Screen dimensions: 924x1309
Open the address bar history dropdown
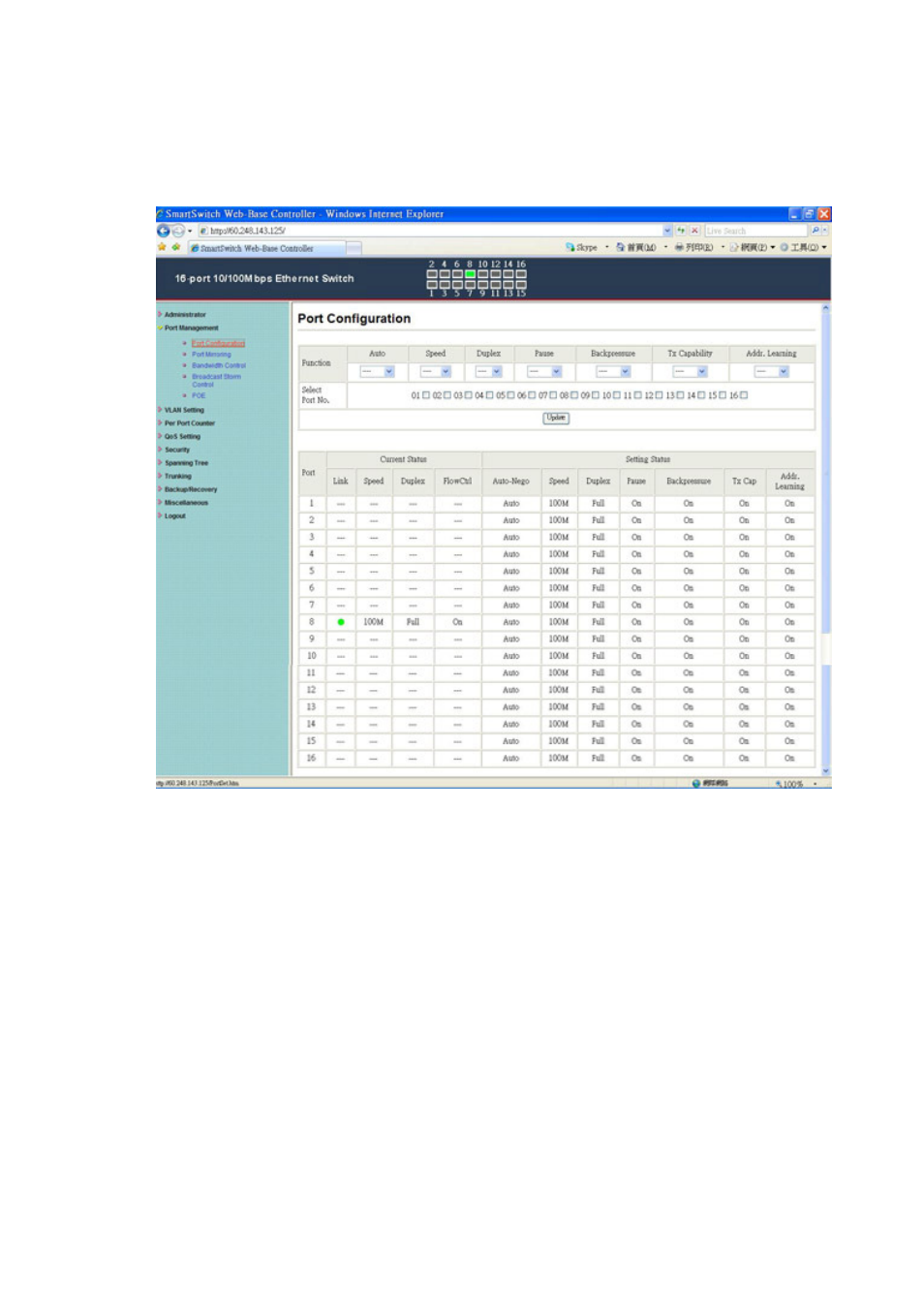pyautogui.click(x=667, y=231)
